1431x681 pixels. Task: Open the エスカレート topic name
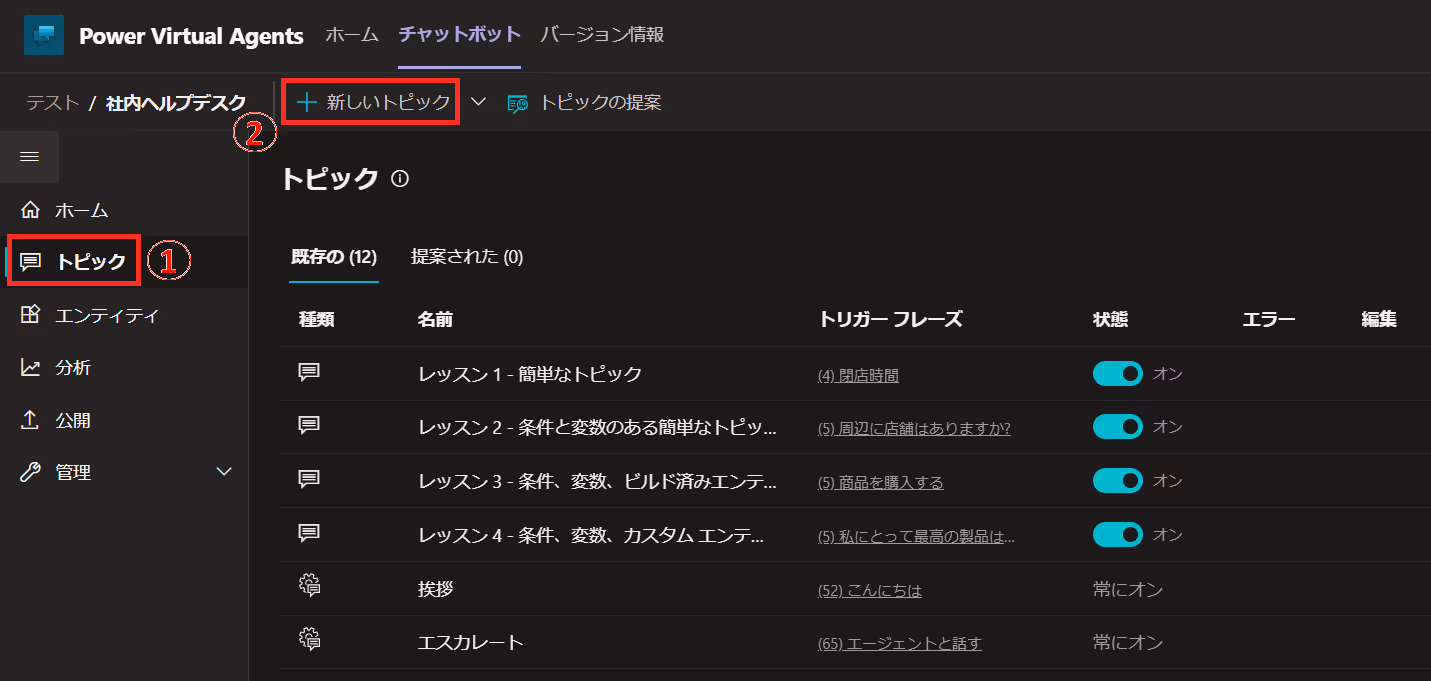click(471, 642)
